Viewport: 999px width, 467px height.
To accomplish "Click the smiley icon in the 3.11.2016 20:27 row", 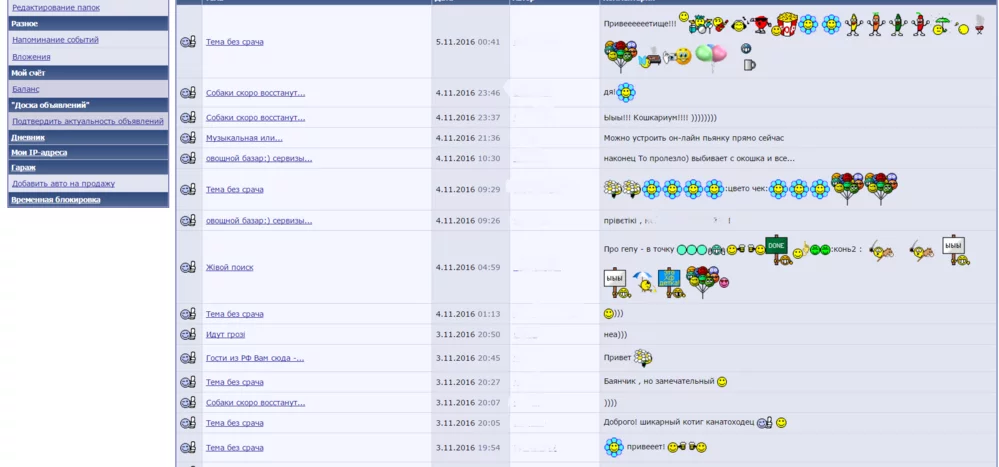I will pos(188,382).
